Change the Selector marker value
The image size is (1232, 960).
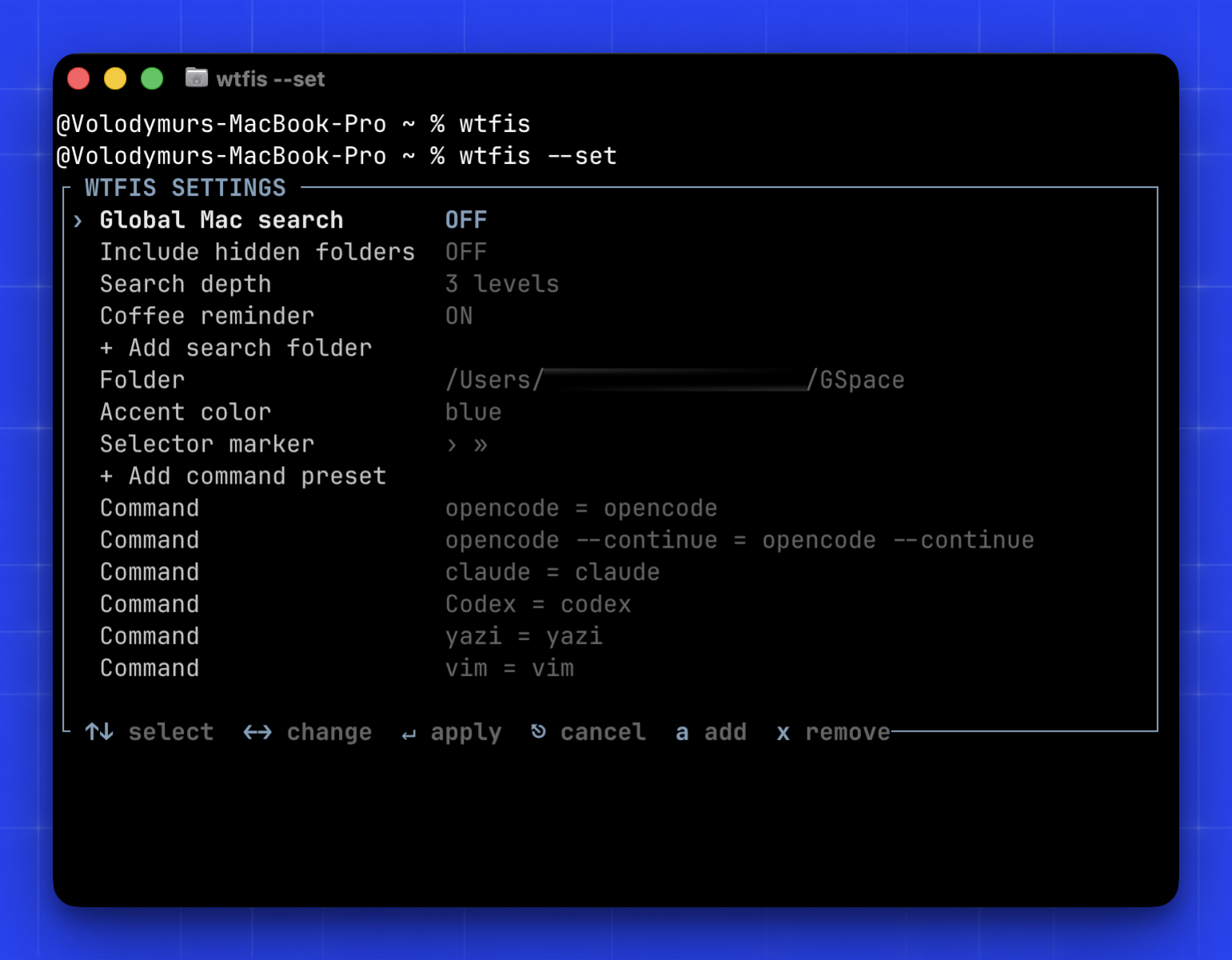pos(467,444)
